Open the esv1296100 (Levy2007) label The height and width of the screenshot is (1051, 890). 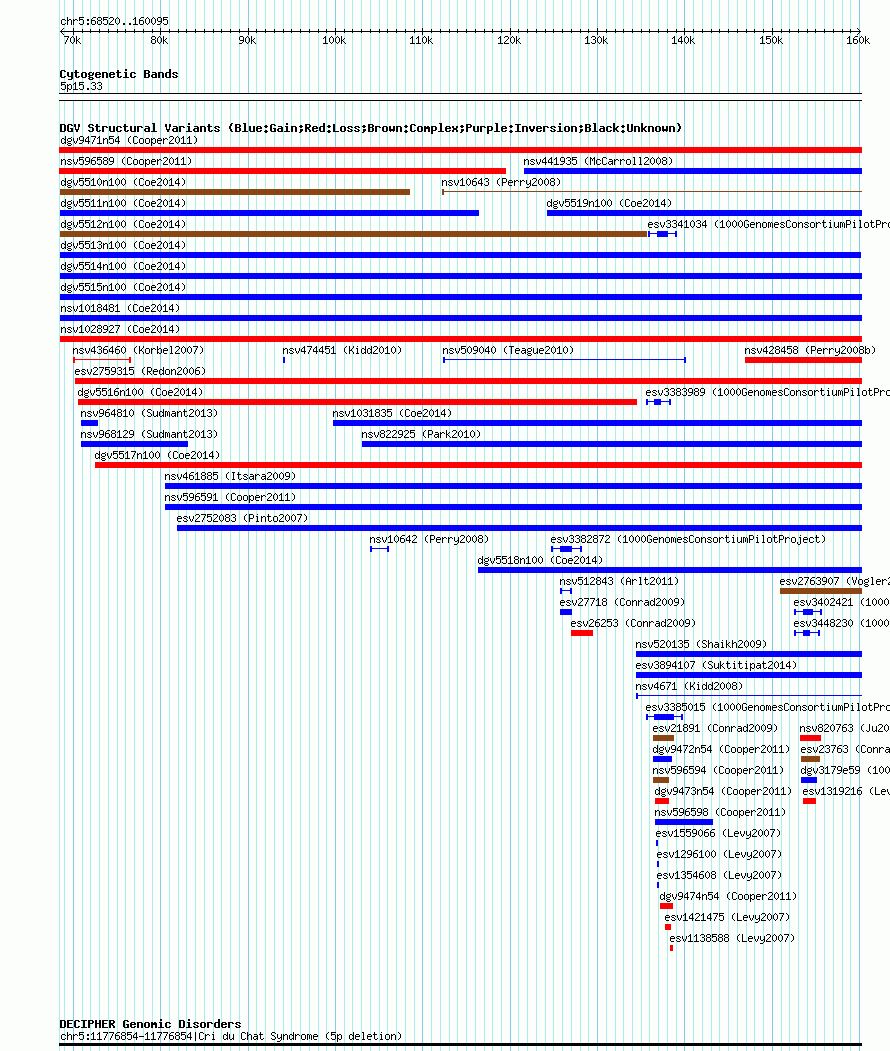point(719,854)
